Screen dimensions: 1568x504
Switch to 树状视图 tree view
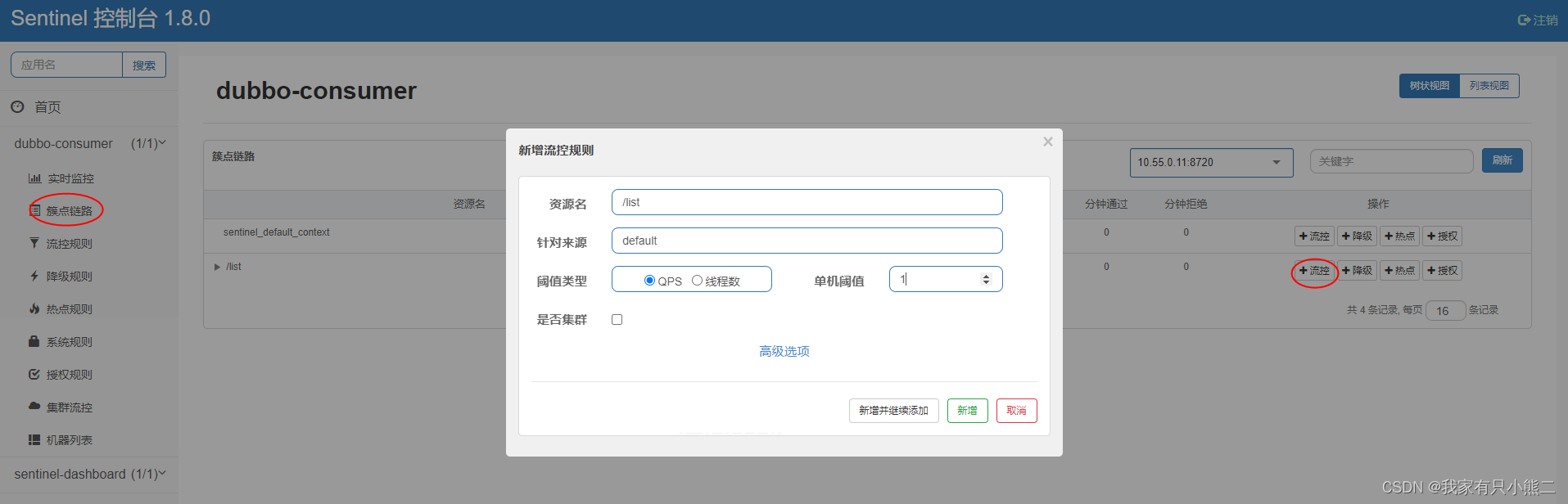[x=1430, y=86]
